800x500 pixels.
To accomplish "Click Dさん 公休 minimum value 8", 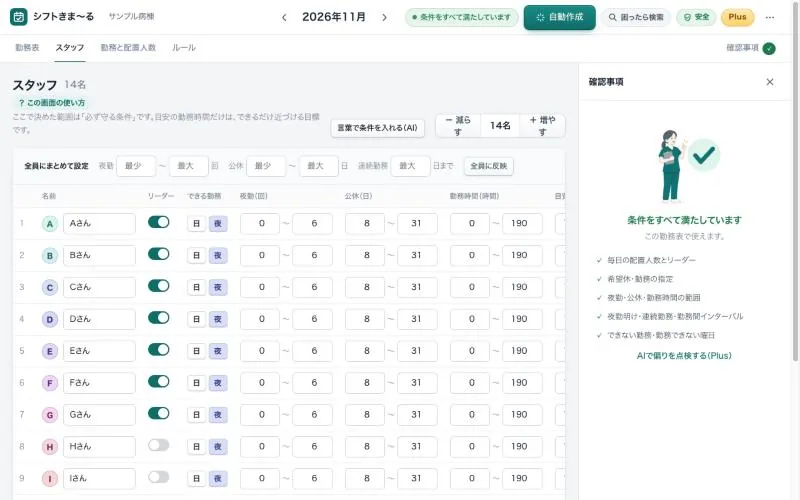I will click(365, 319).
